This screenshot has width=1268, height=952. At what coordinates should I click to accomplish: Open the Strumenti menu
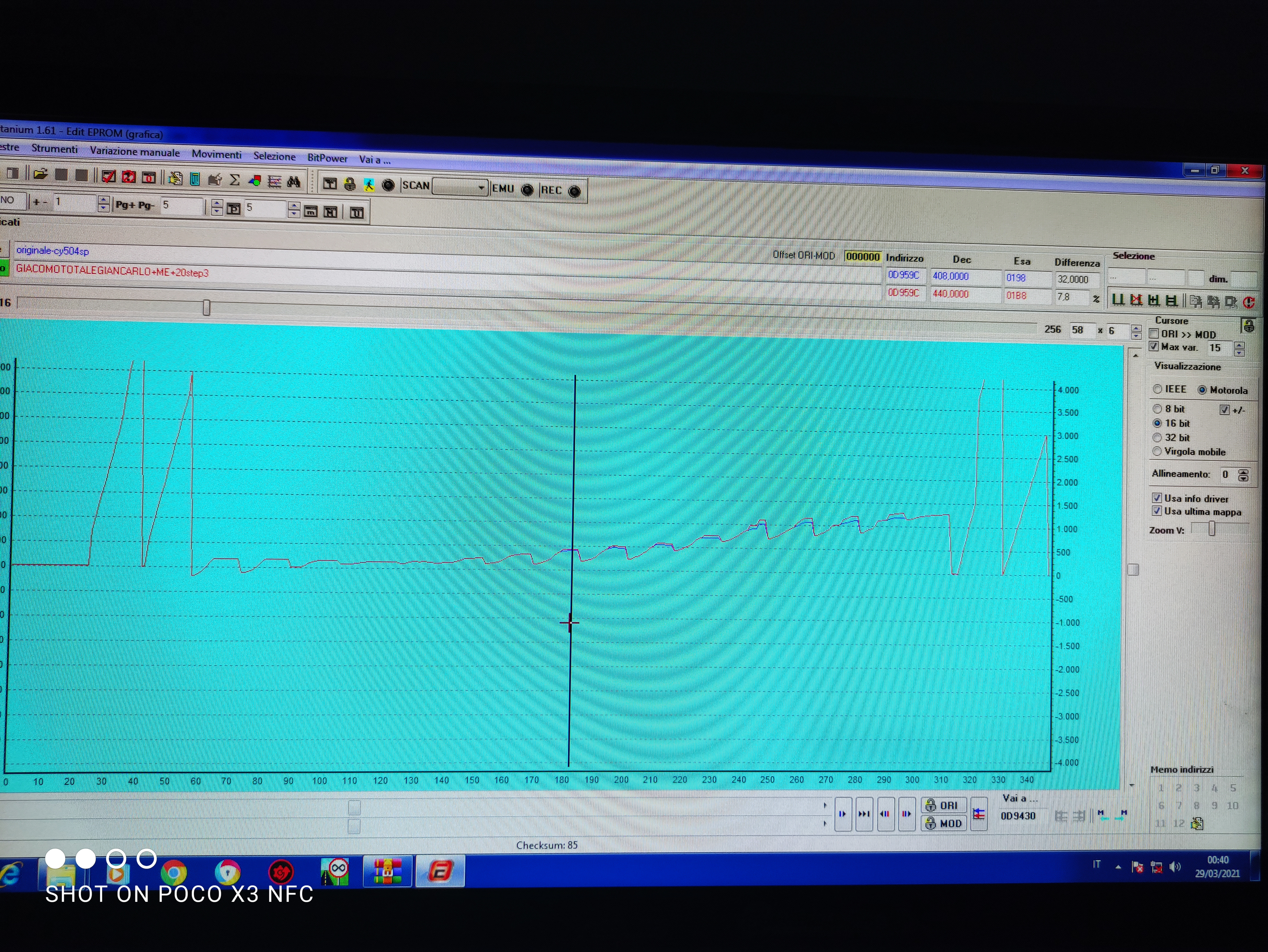[x=55, y=149]
